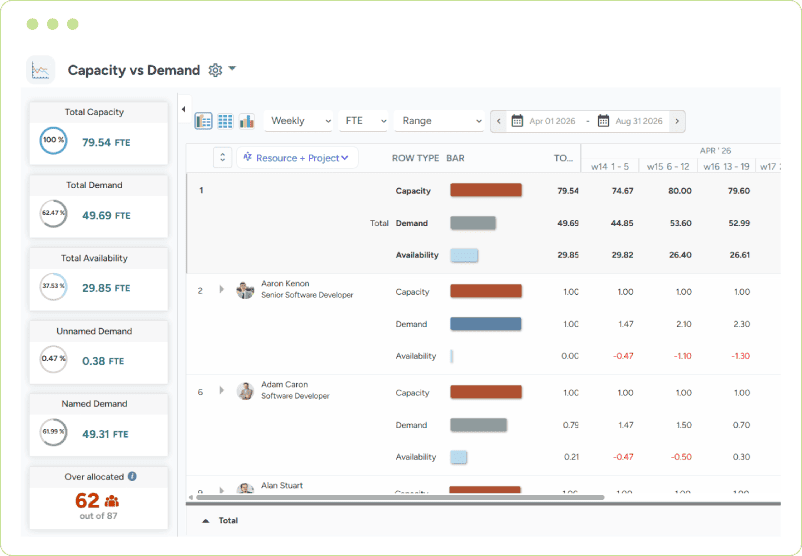Click the Unnamed Demand 0.47 % ring
Screen dimensions: 802x556
(x=53, y=359)
